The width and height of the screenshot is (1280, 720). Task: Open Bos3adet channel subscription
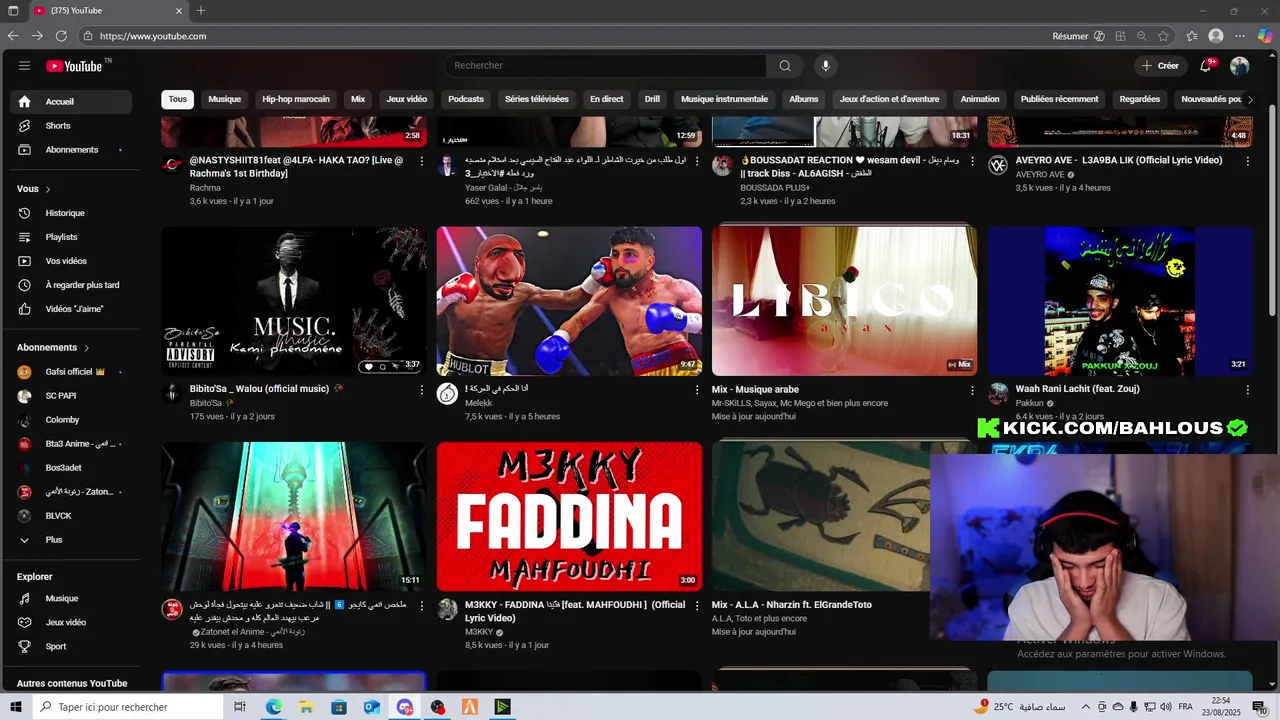coord(71,468)
